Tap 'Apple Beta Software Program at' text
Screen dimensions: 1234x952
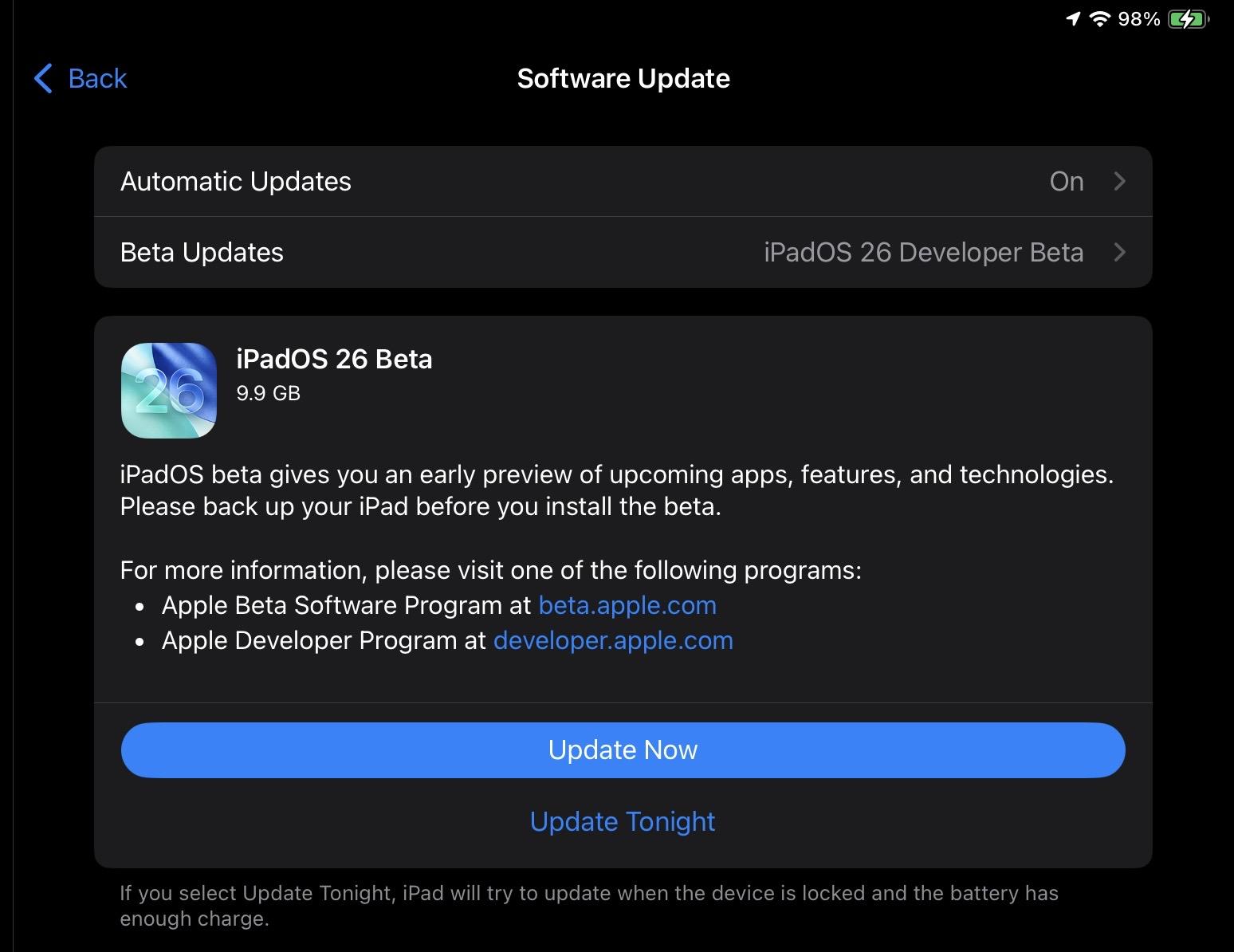347,605
